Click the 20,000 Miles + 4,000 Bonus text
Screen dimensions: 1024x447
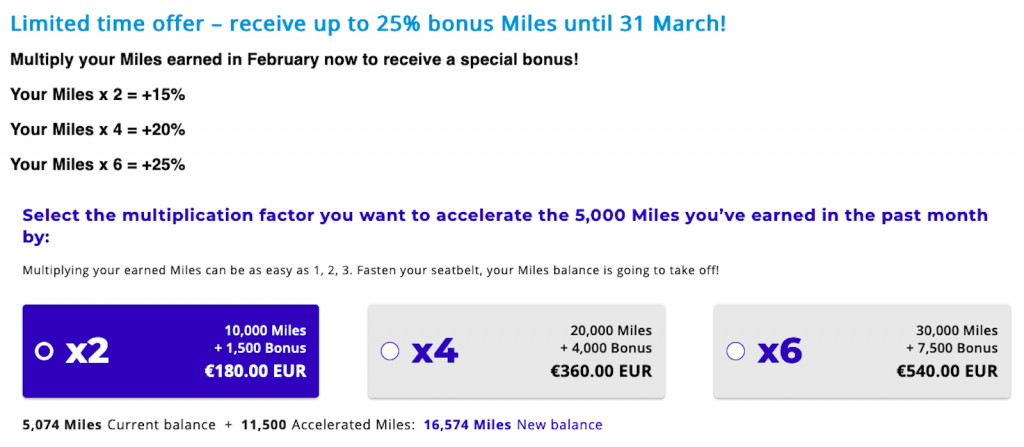(610, 339)
